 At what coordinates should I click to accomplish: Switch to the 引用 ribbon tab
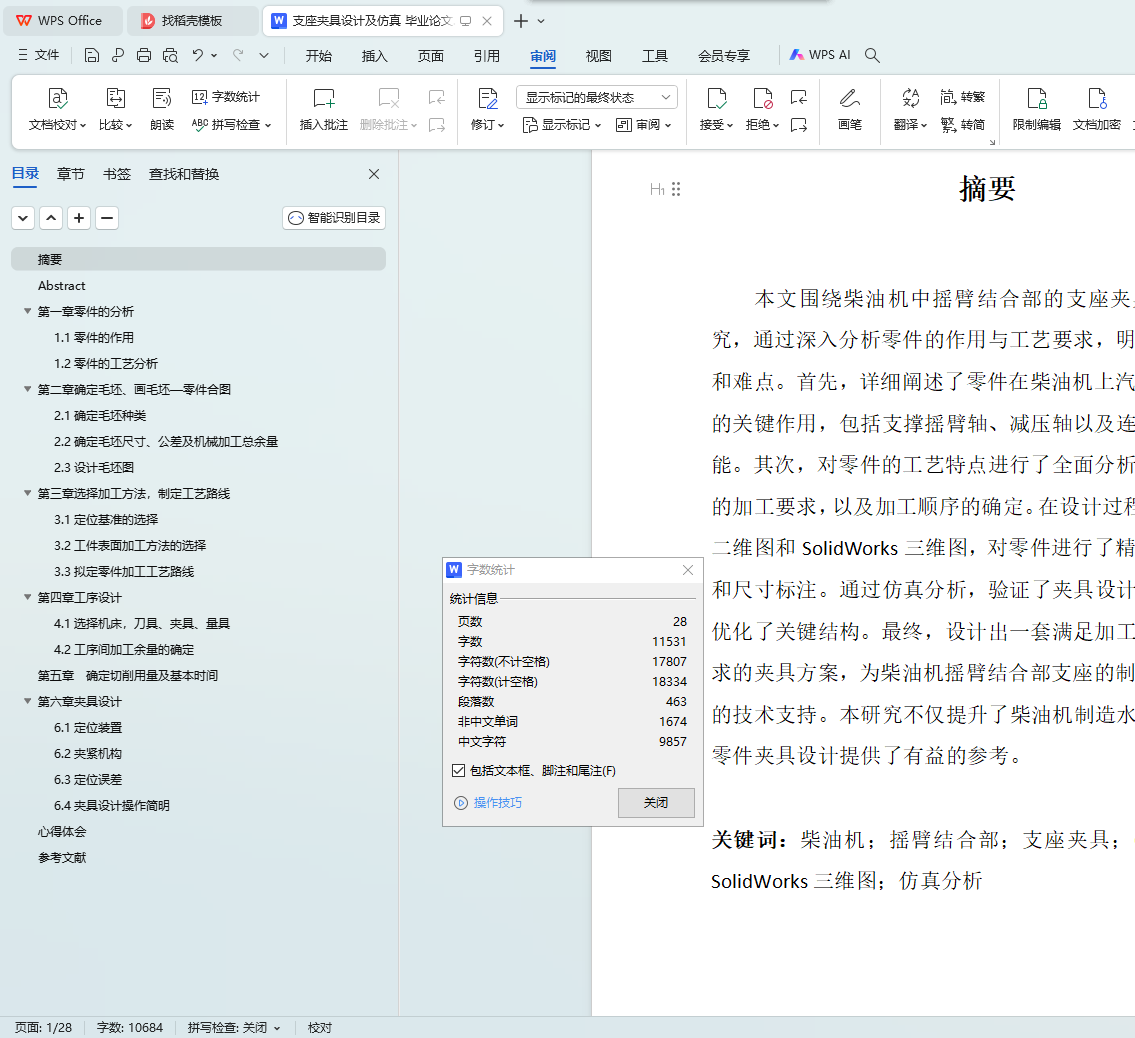tap(486, 56)
